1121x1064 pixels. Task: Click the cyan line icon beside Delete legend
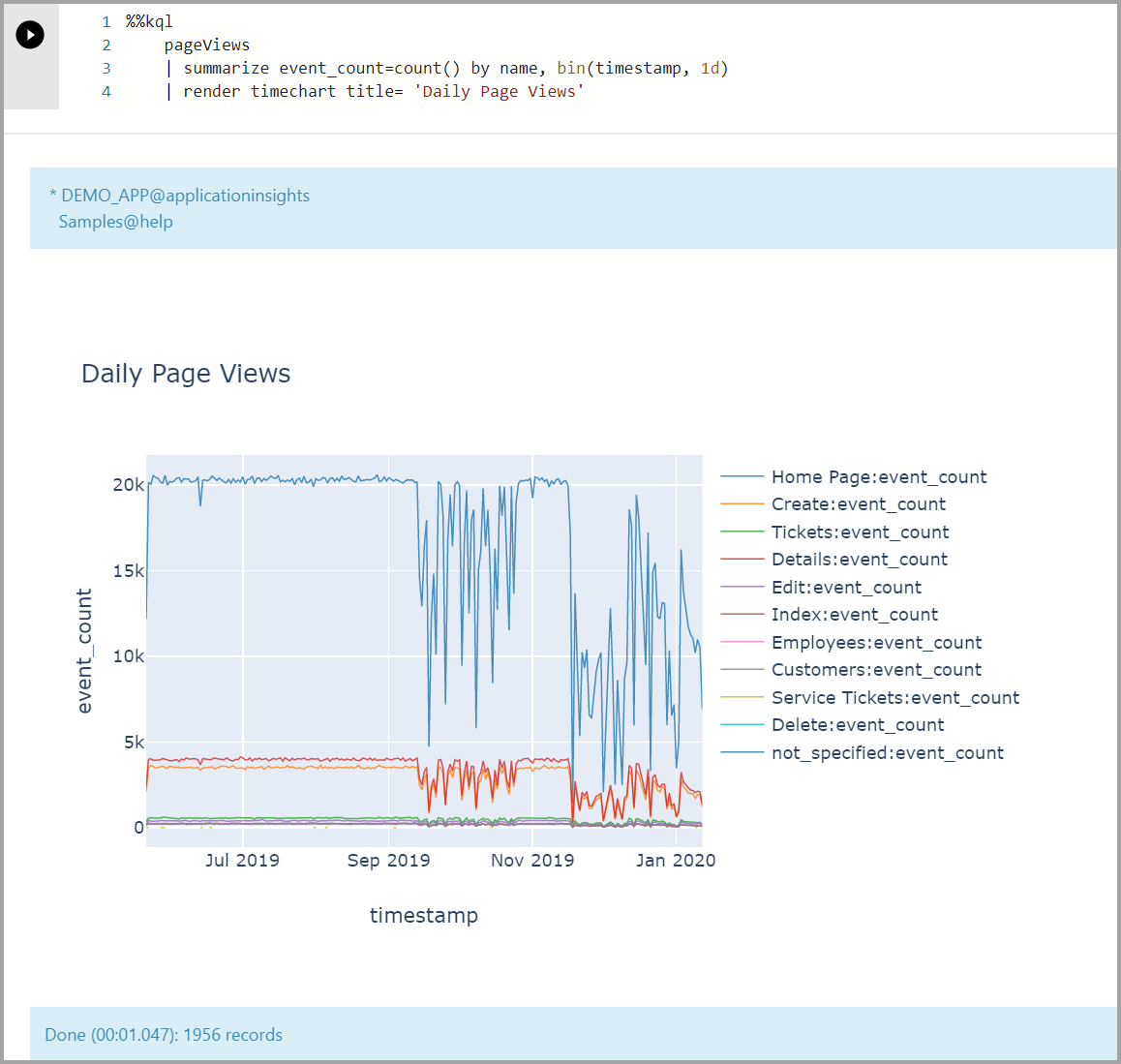tap(741, 724)
